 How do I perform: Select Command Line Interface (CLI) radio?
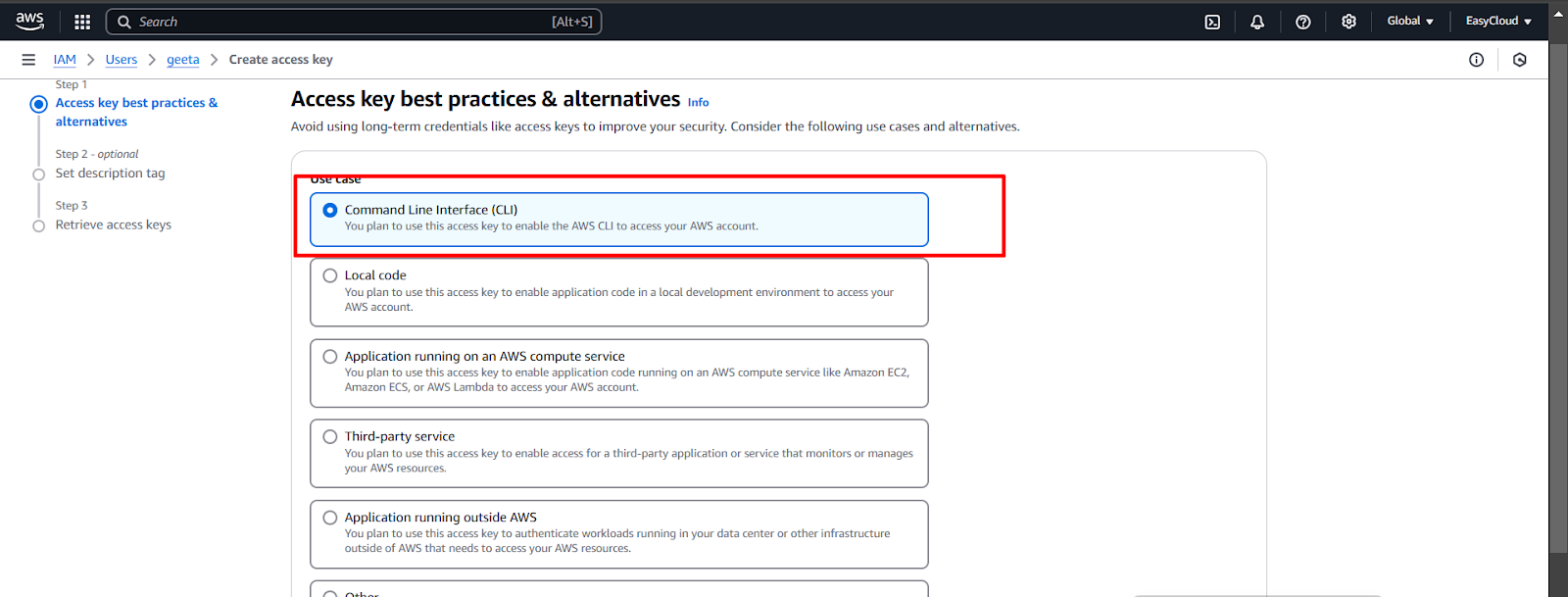330,210
